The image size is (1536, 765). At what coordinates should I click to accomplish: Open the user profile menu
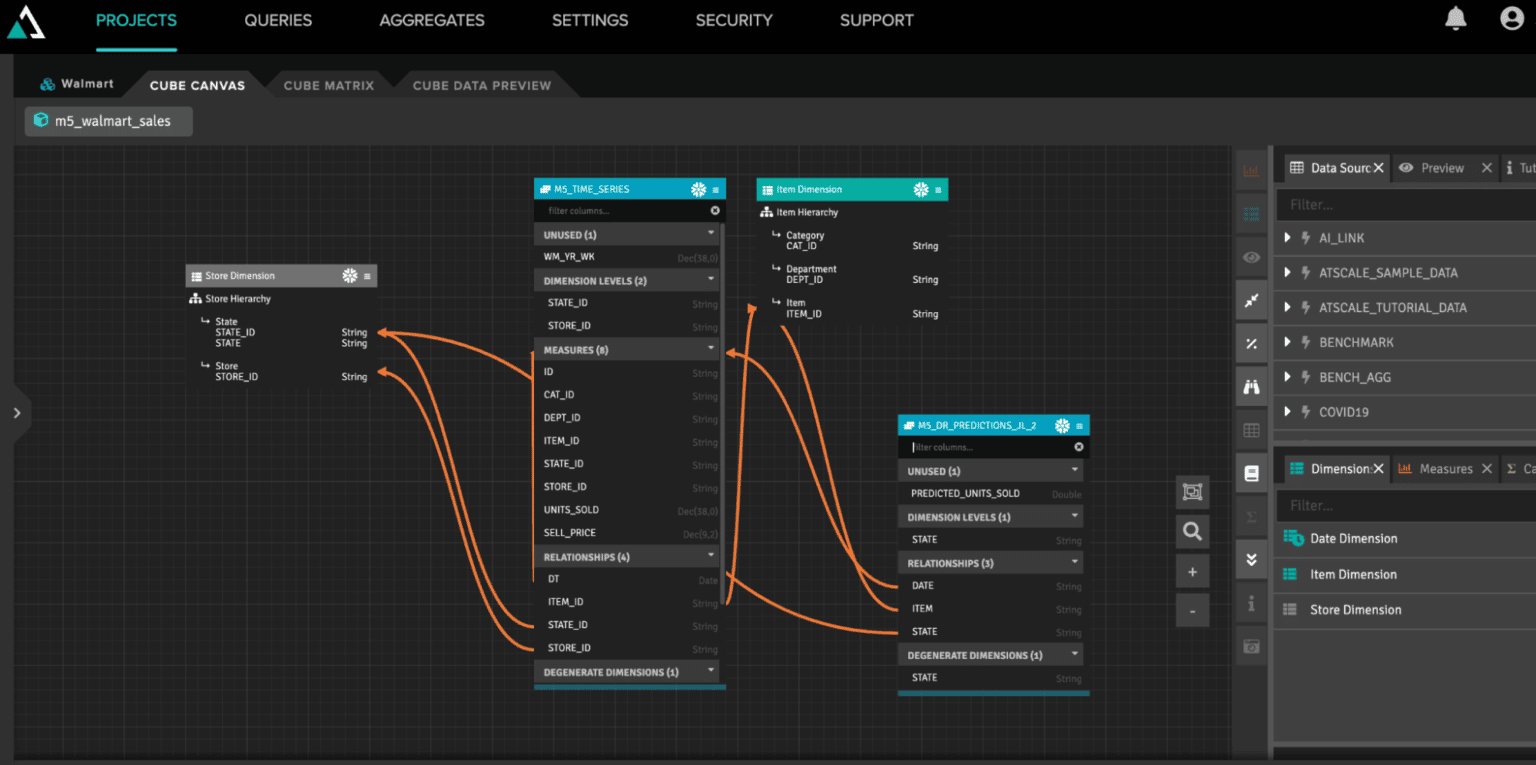[x=1511, y=19]
